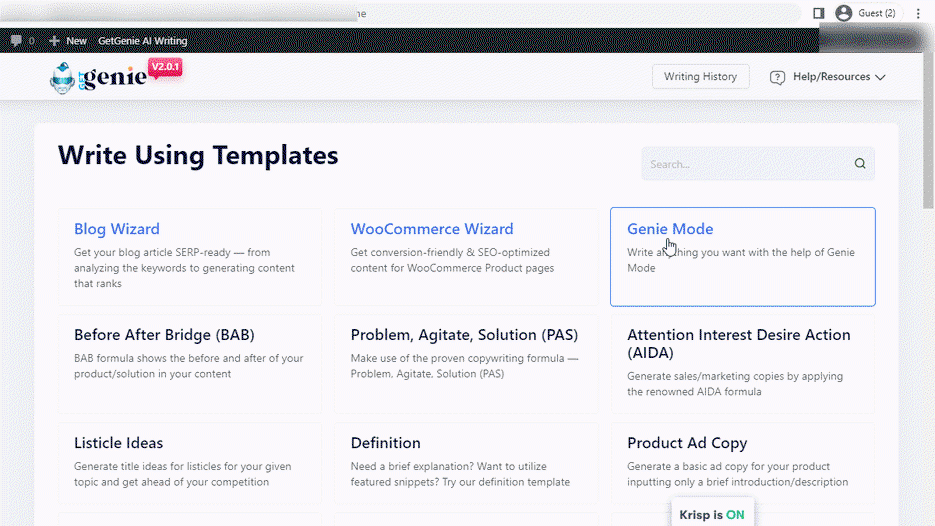The image size is (935, 526).
Task: Open the Listicle Ideas template
Action: 190,463
